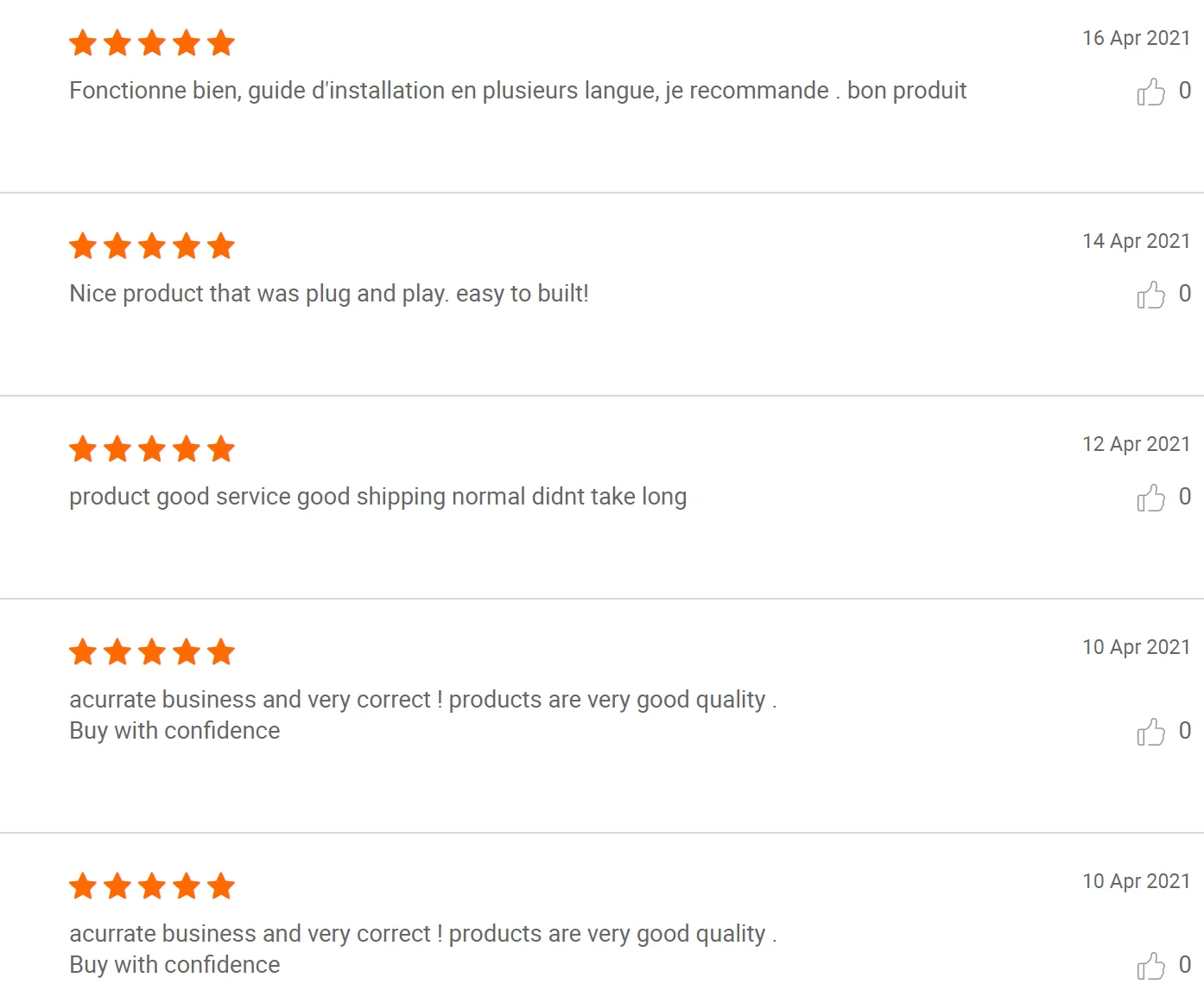Click the "16 Apr 2021" date
The image size is (1204, 1003).
tap(1136, 38)
